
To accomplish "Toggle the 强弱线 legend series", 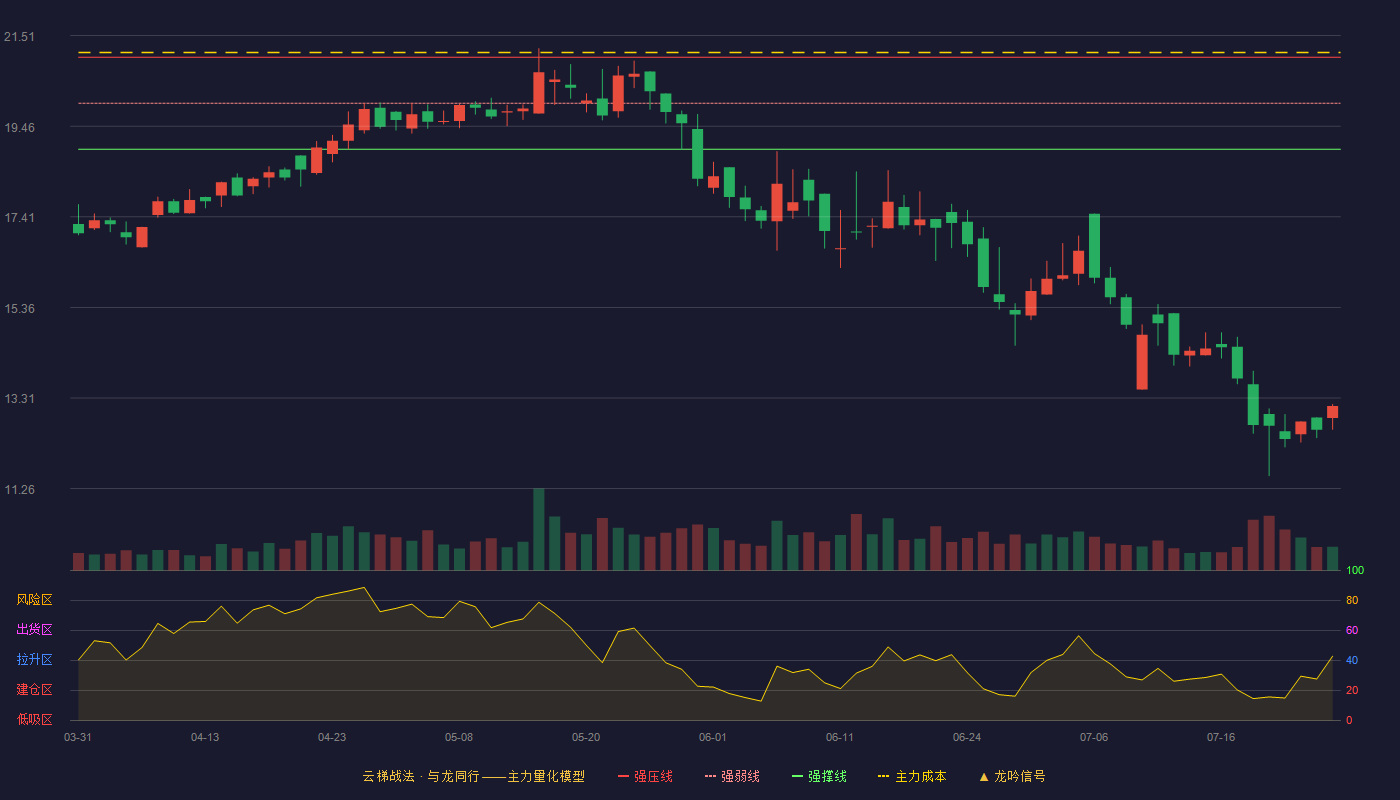I will click(x=732, y=776).
